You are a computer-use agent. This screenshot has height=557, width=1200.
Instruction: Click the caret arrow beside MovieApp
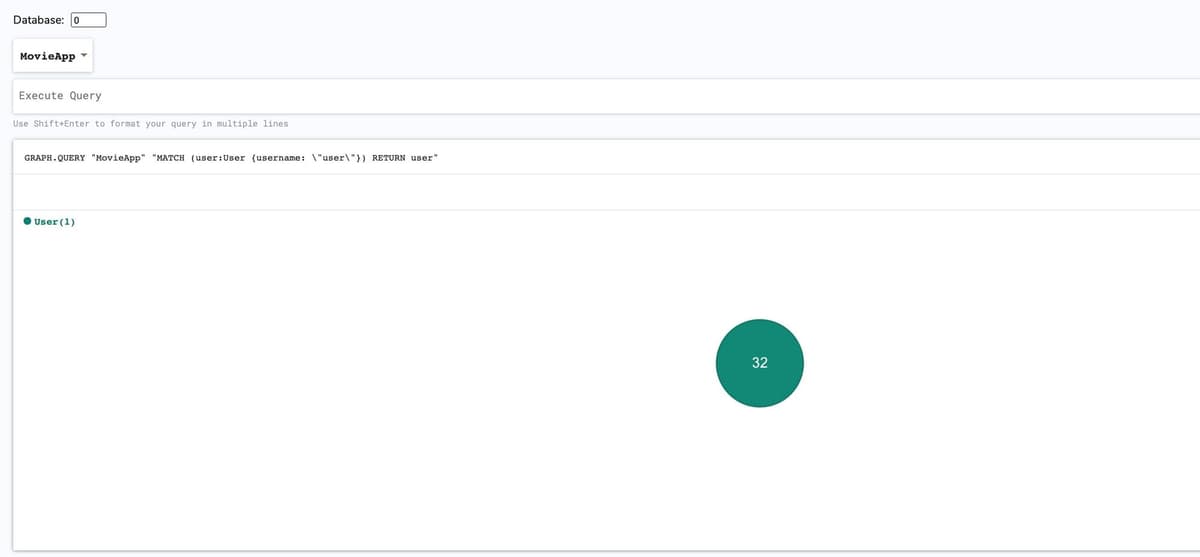[84, 55]
